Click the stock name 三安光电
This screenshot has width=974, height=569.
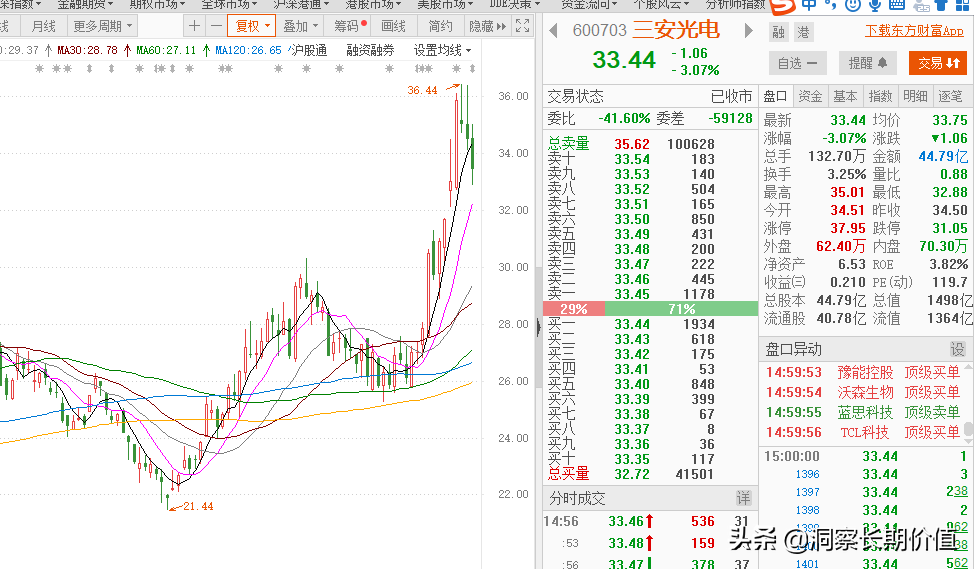coord(676,30)
